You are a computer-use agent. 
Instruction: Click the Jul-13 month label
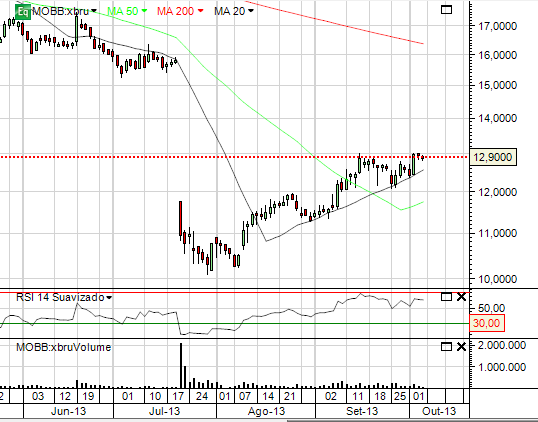[x=164, y=411]
